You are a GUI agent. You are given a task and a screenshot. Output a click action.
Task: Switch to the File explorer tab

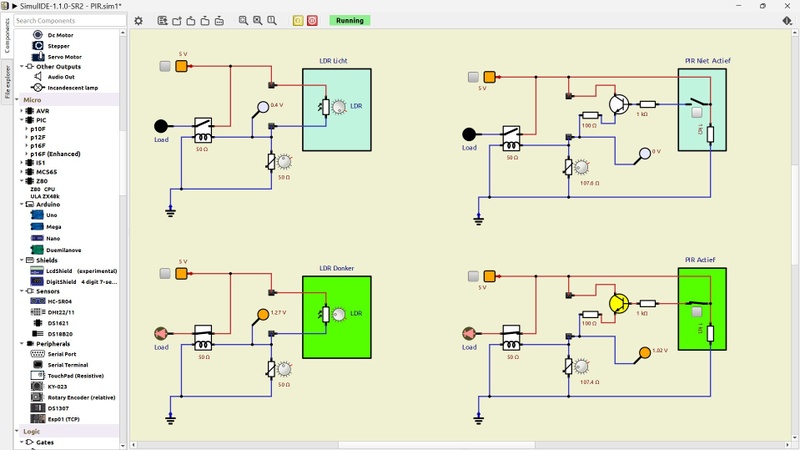click(x=7, y=82)
